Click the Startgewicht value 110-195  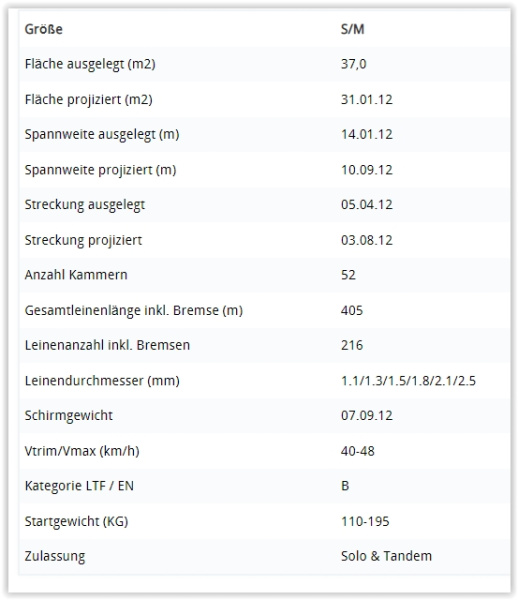click(365, 522)
